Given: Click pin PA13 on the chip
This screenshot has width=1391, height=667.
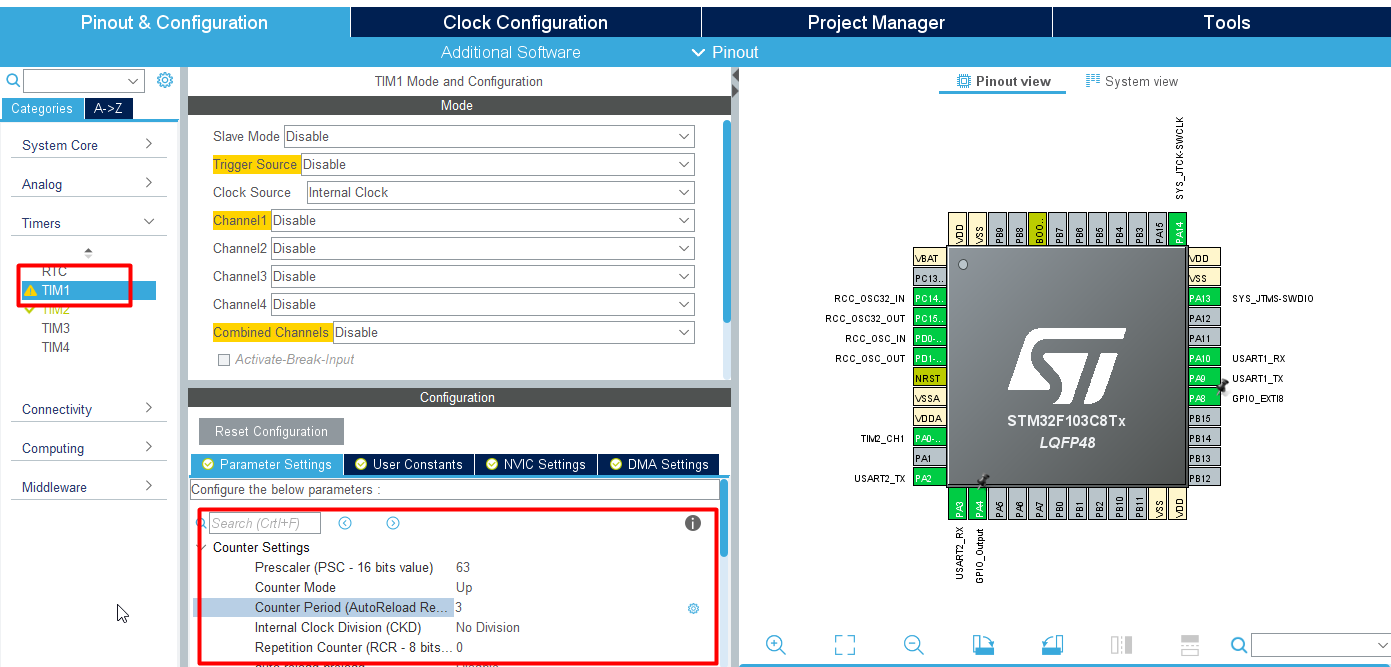Looking at the screenshot, I should pyautogui.click(x=1204, y=298).
